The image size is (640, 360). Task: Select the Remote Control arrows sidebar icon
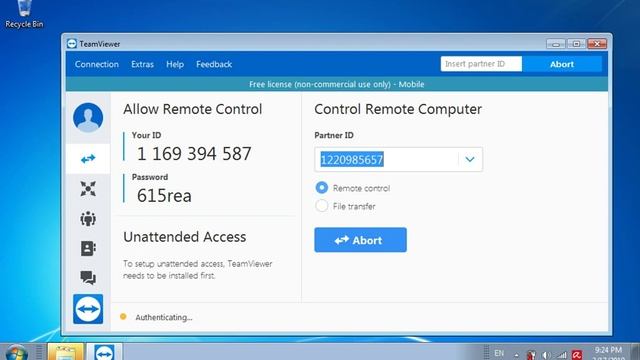[x=88, y=158]
